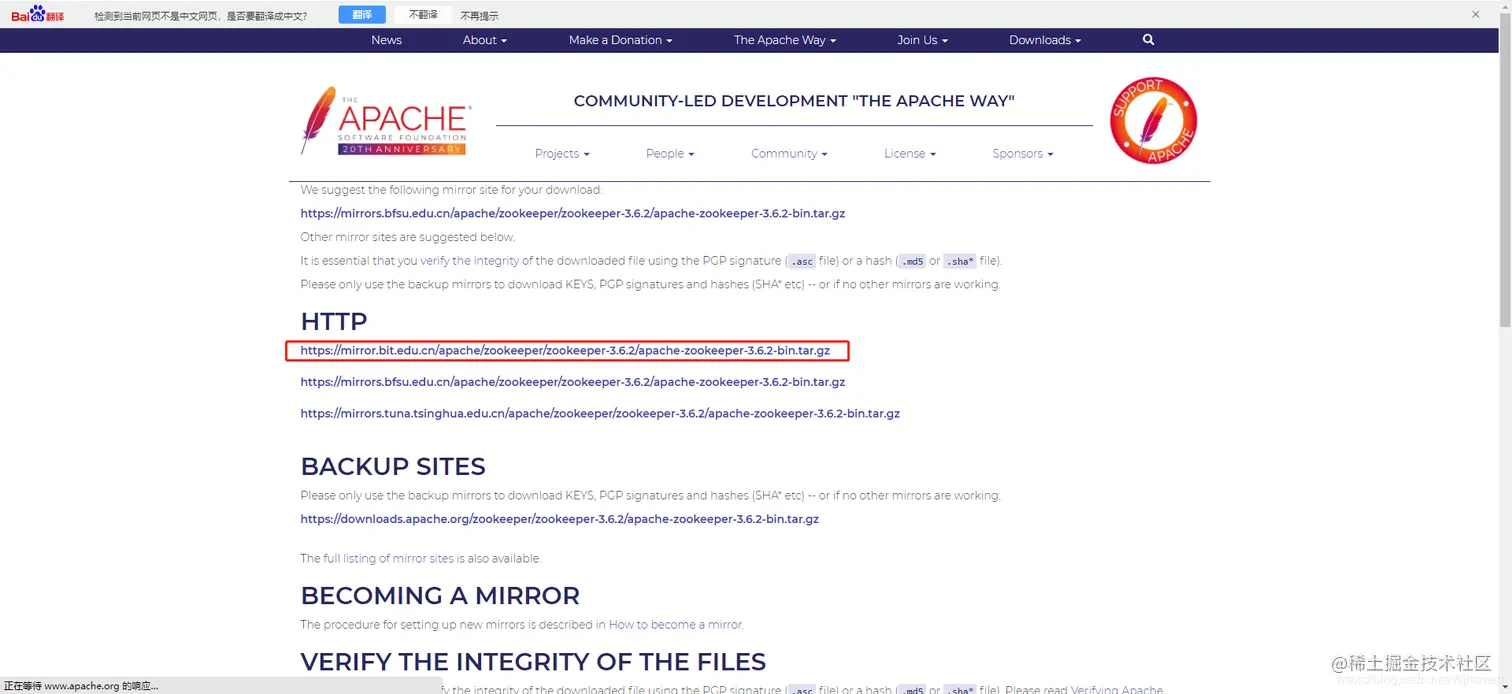Click the status bar waiting for www.apache.org text

[x=81, y=686]
